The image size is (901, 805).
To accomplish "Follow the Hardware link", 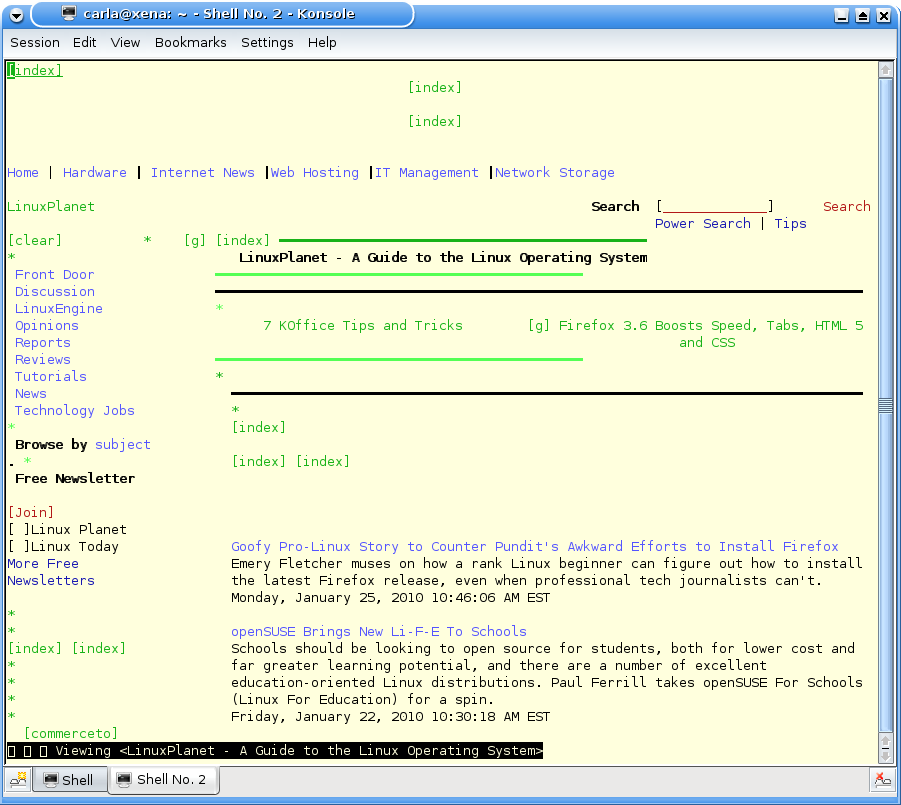I will 95,172.
